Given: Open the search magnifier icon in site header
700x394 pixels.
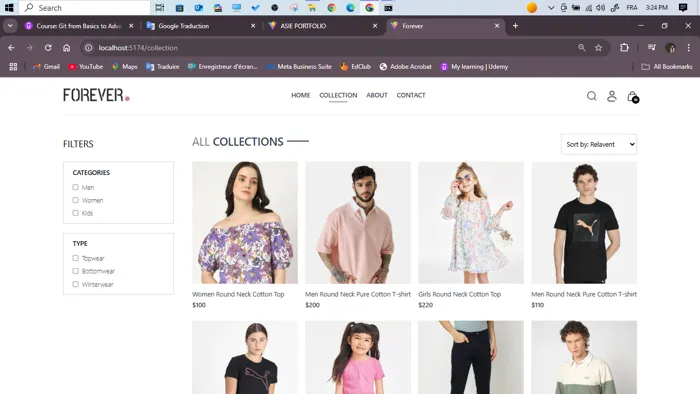Looking at the screenshot, I should click(x=592, y=96).
